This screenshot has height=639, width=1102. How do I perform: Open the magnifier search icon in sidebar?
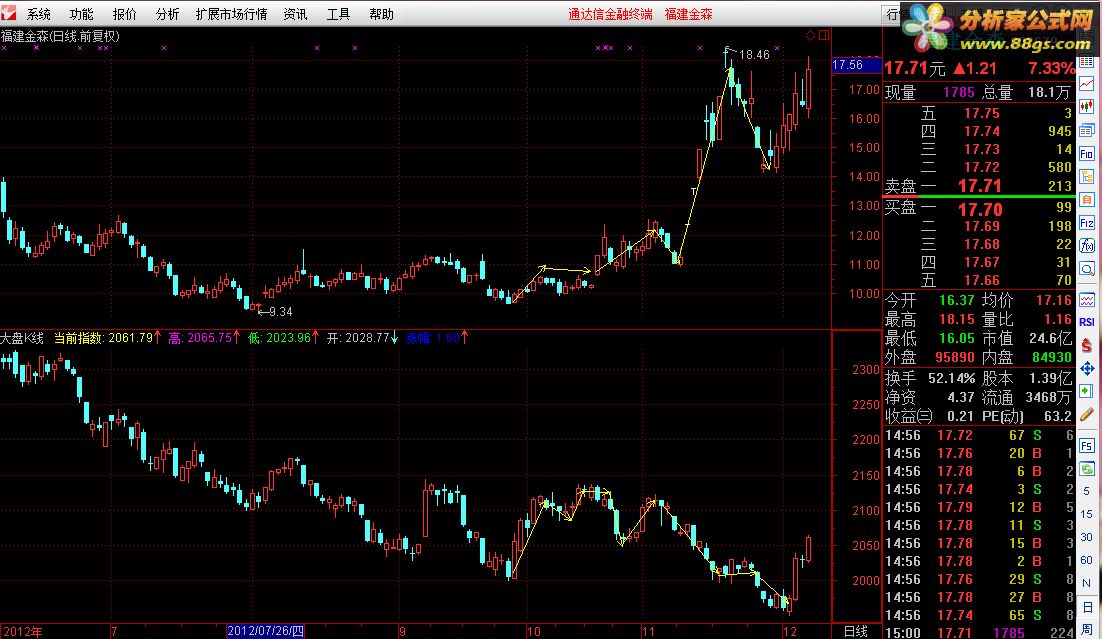1087,269
